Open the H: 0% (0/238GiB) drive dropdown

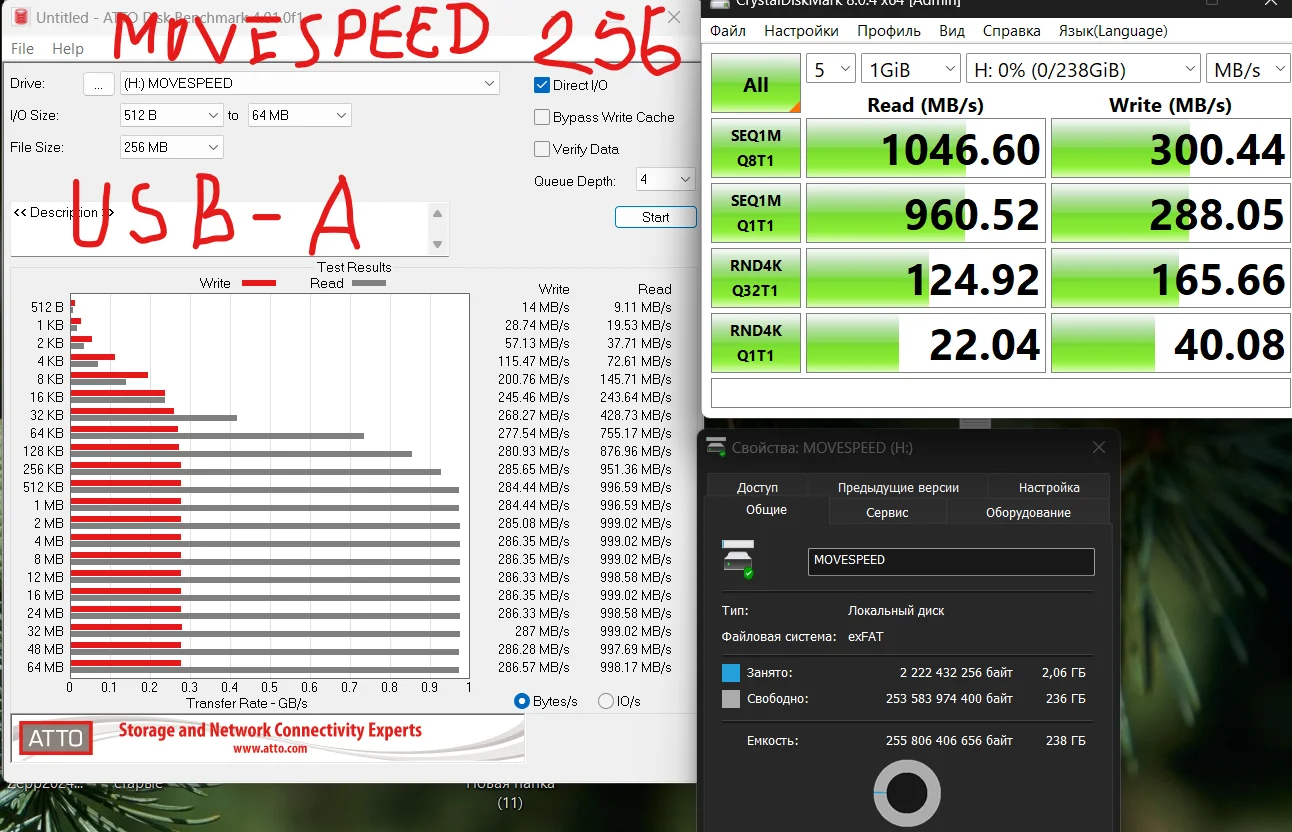pyautogui.click(x=1083, y=69)
